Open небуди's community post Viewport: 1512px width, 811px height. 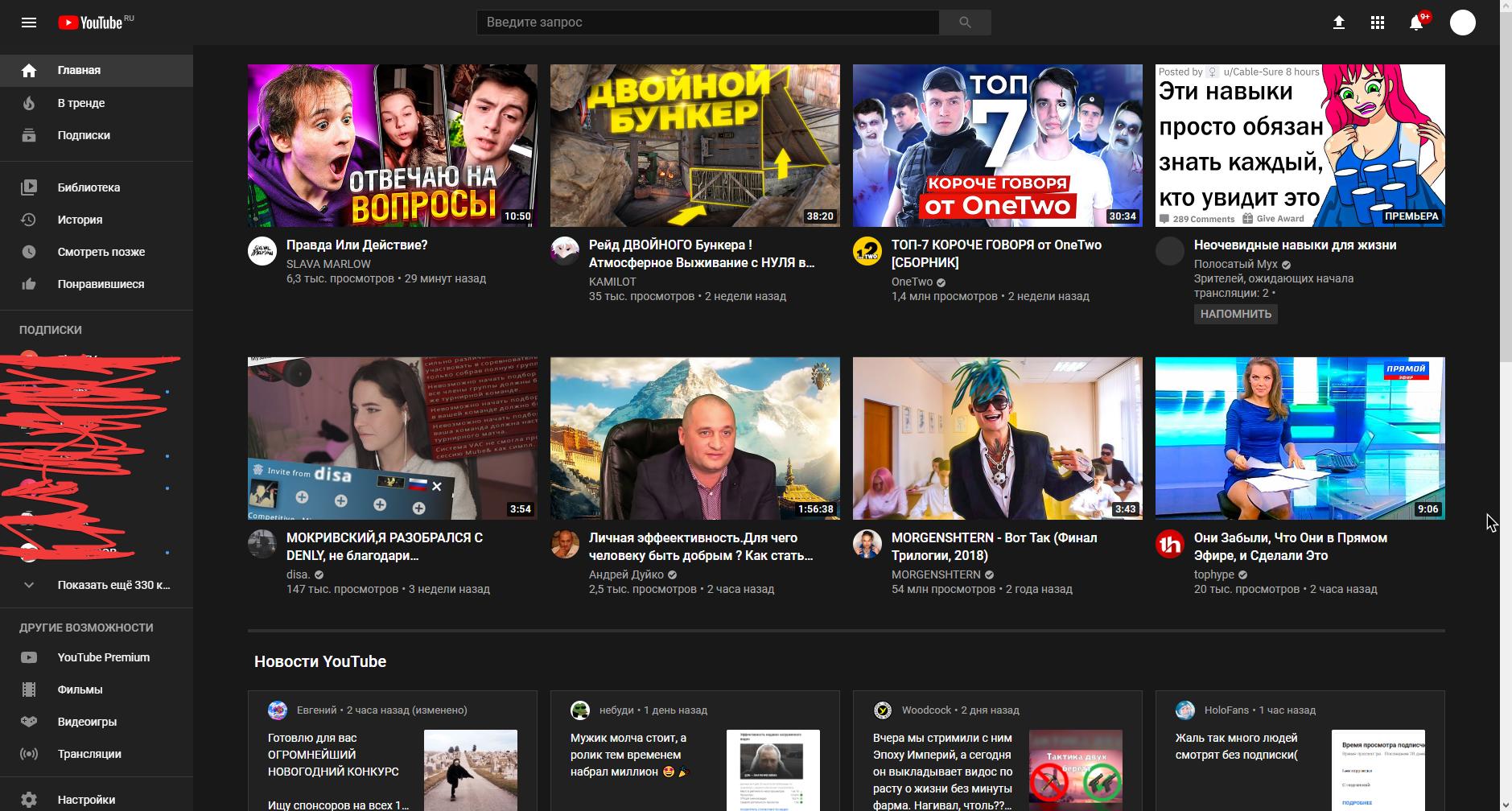click(x=695, y=751)
